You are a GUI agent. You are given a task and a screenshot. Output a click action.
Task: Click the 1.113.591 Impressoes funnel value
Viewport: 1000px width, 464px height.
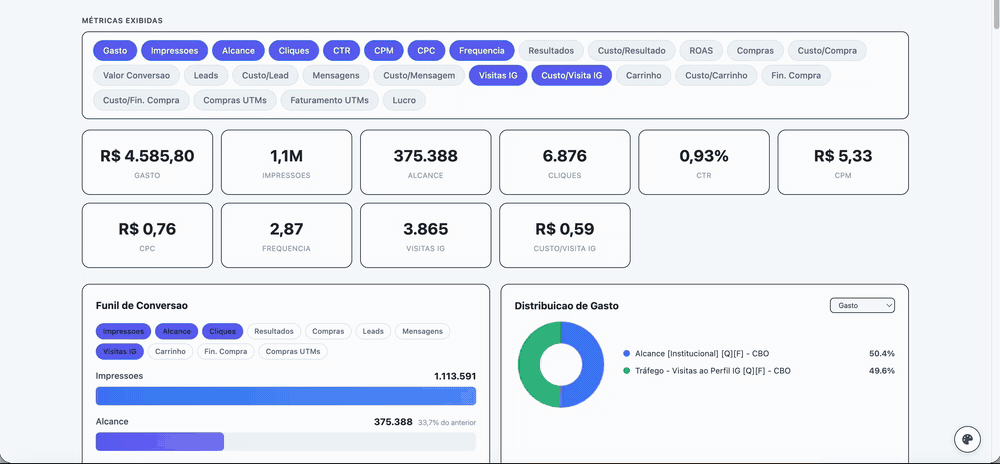tap(455, 376)
